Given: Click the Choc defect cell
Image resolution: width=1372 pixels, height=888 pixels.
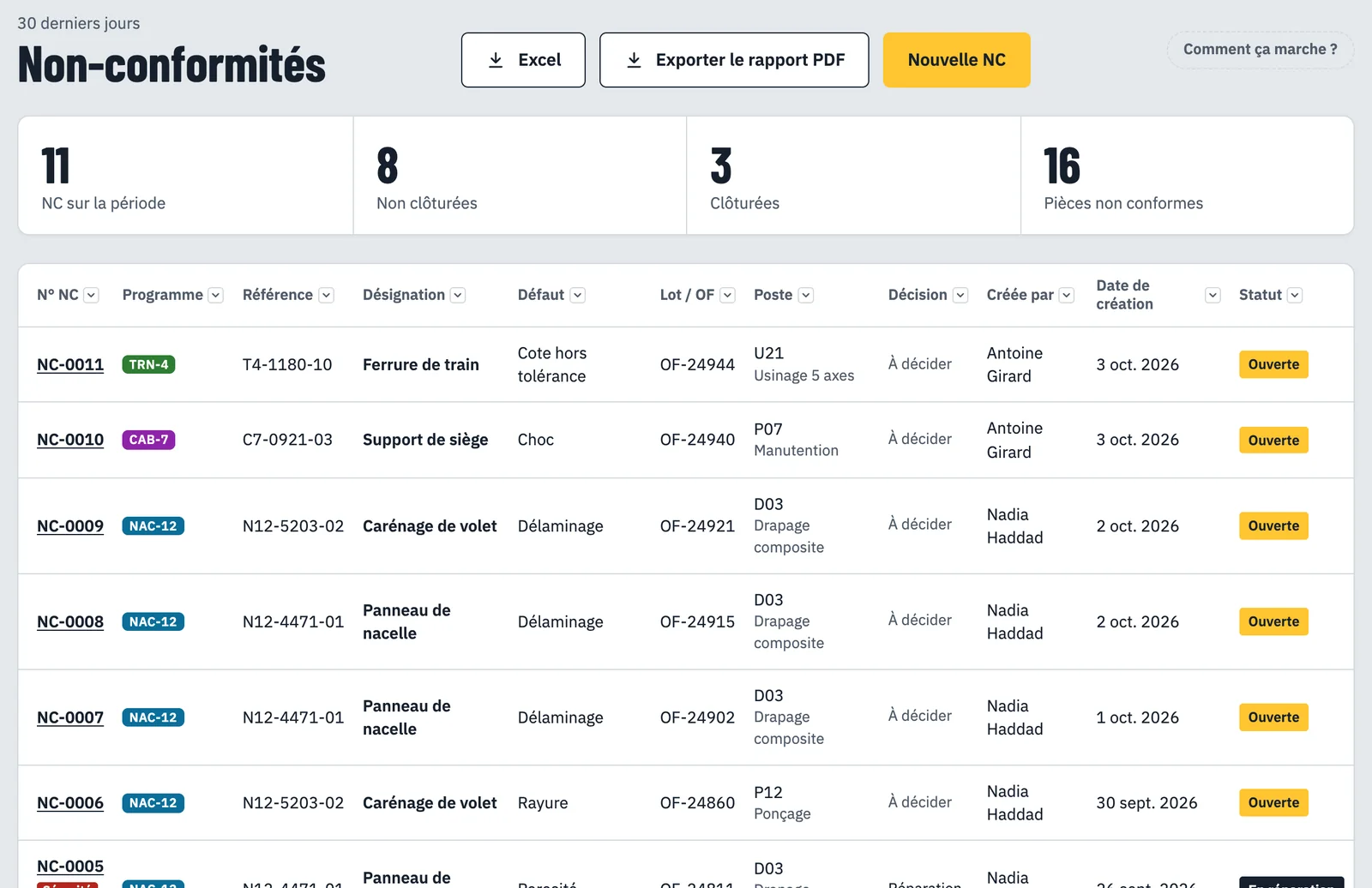Looking at the screenshot, I should point(536,440).
